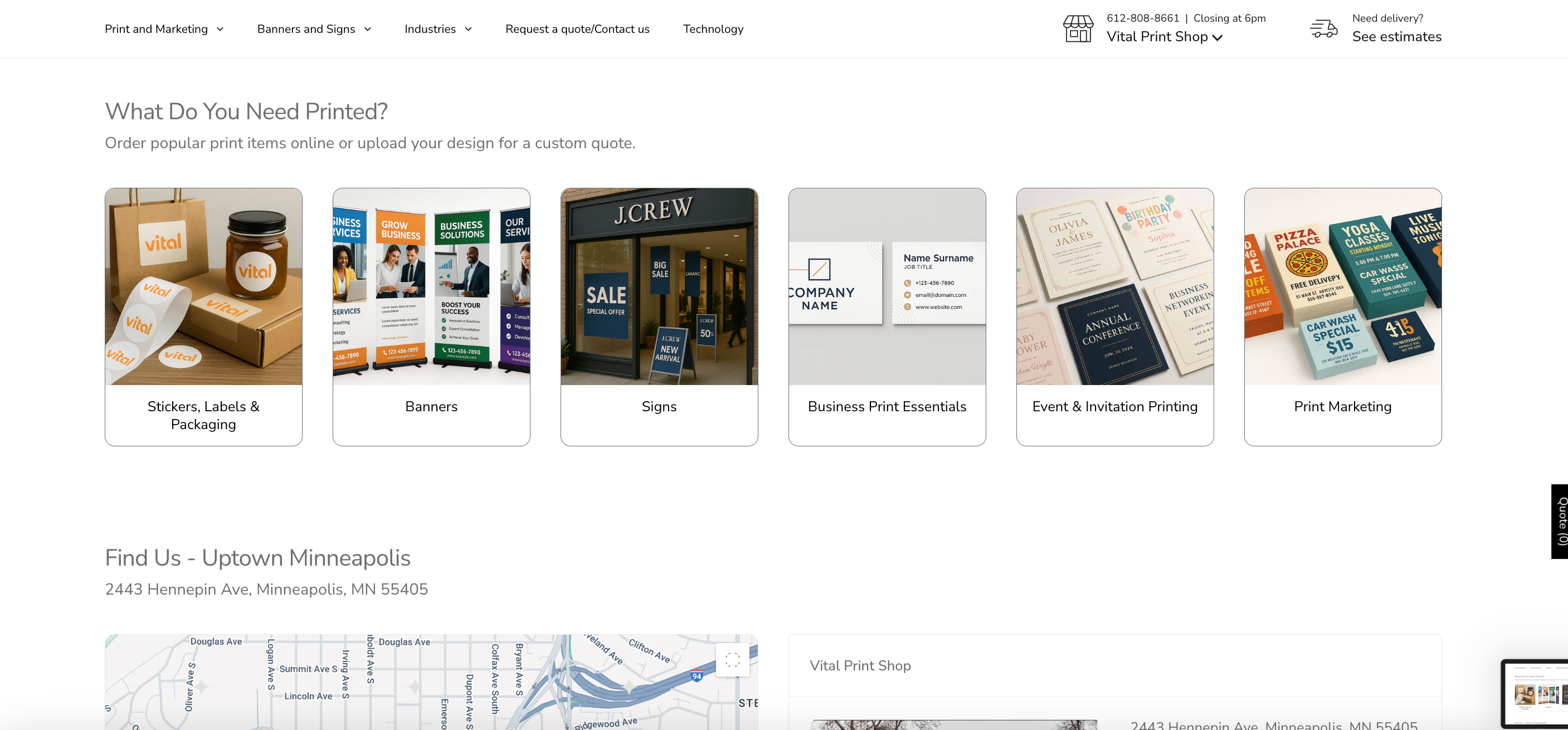
Task: Go to Request a quote/Contact us
Action: (x=577, y=28)
